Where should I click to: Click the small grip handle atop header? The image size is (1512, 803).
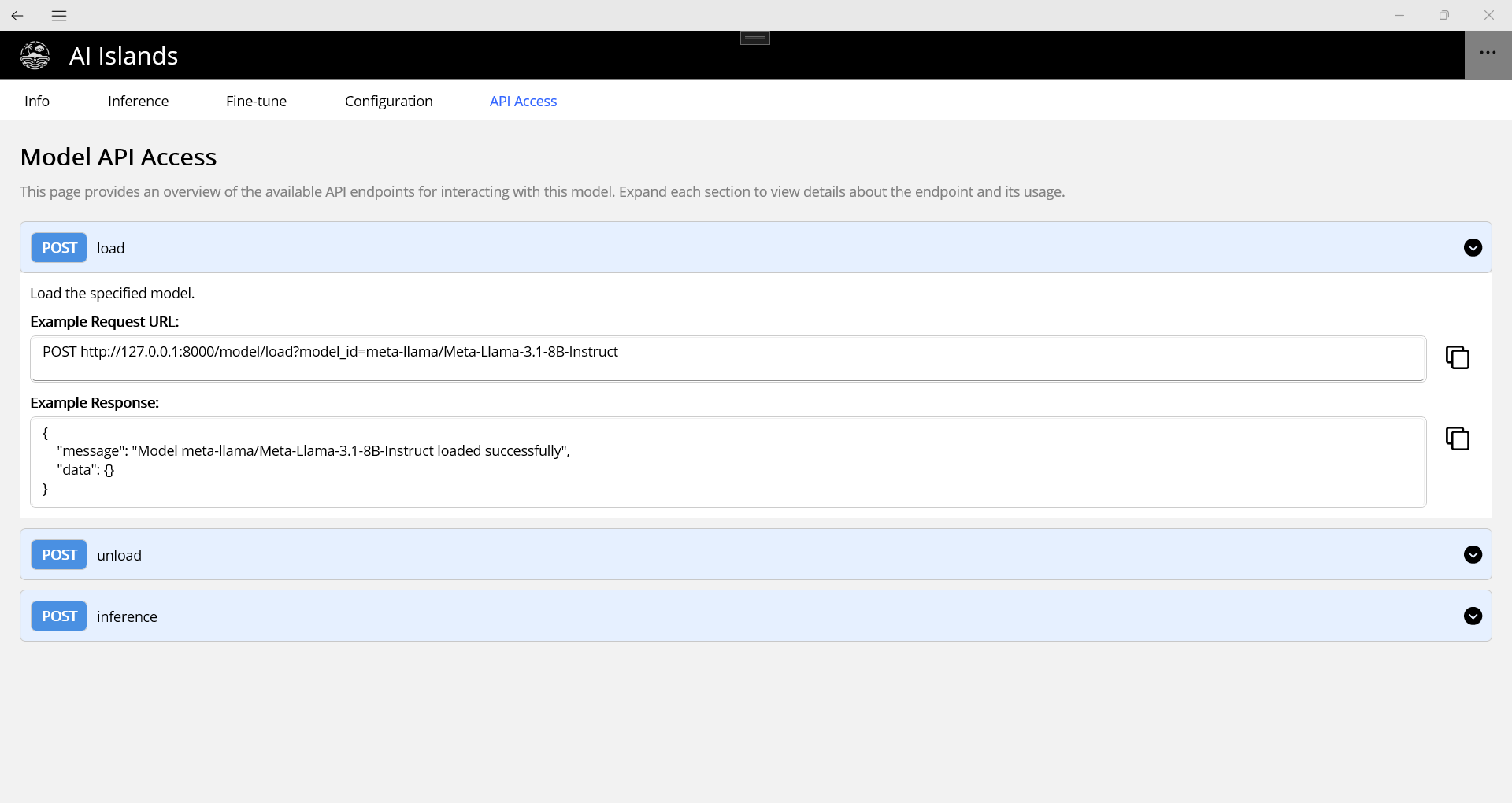coord(755,38)
